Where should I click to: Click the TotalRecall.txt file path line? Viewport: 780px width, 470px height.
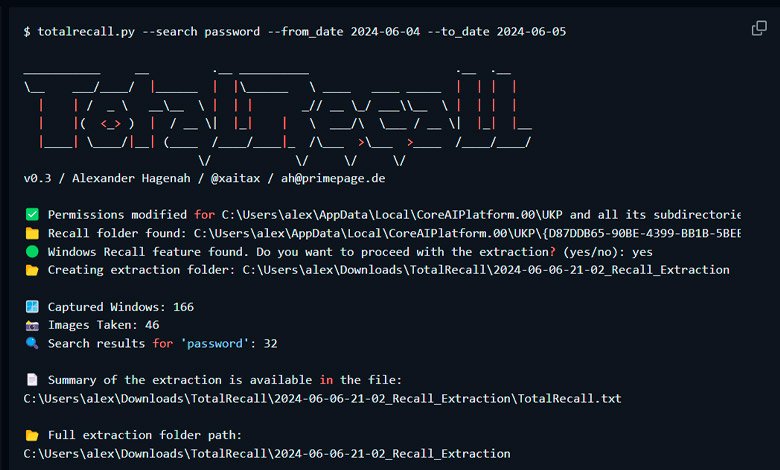point(321,398)
